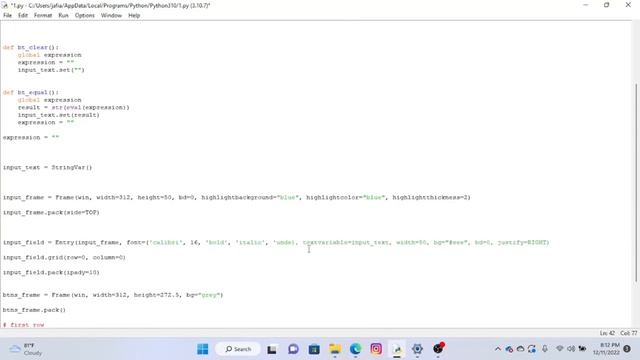Click input_field.pack(ipady=10) line

pyautogui.click(x=51, y=272)
